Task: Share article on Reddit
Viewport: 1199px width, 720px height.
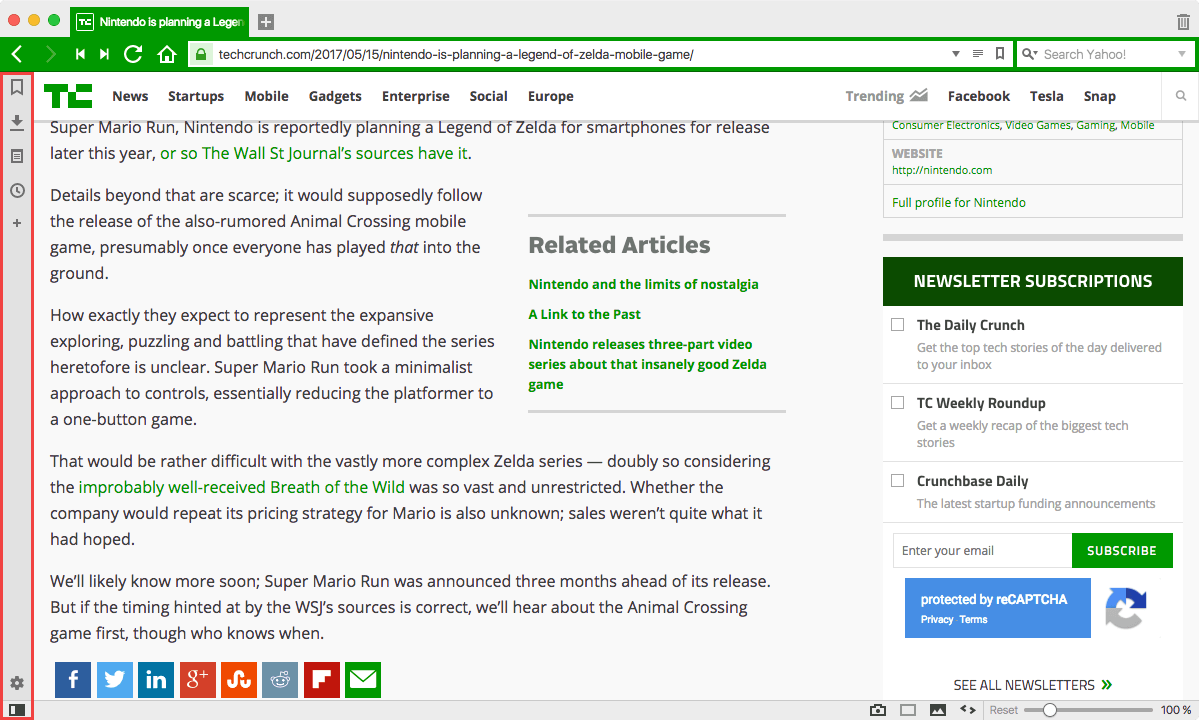Action: point(280,679)
